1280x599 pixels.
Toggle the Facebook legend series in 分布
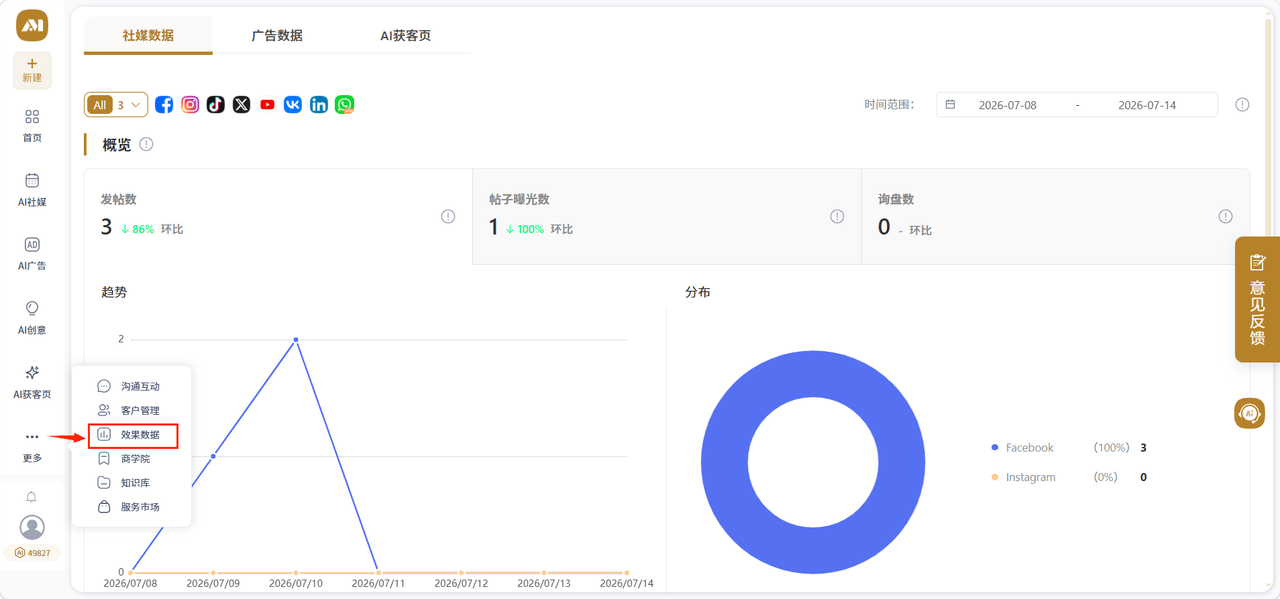(1030, 448)
